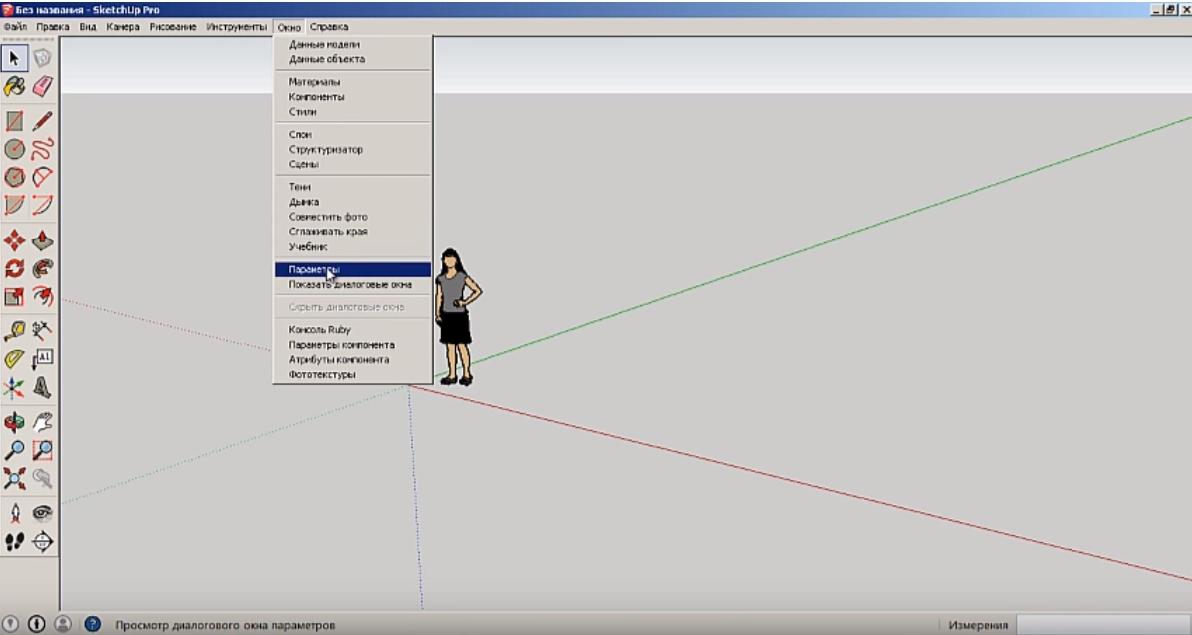Activate the Circle tool
The image size is (1192, 635).
coord(15,150)
